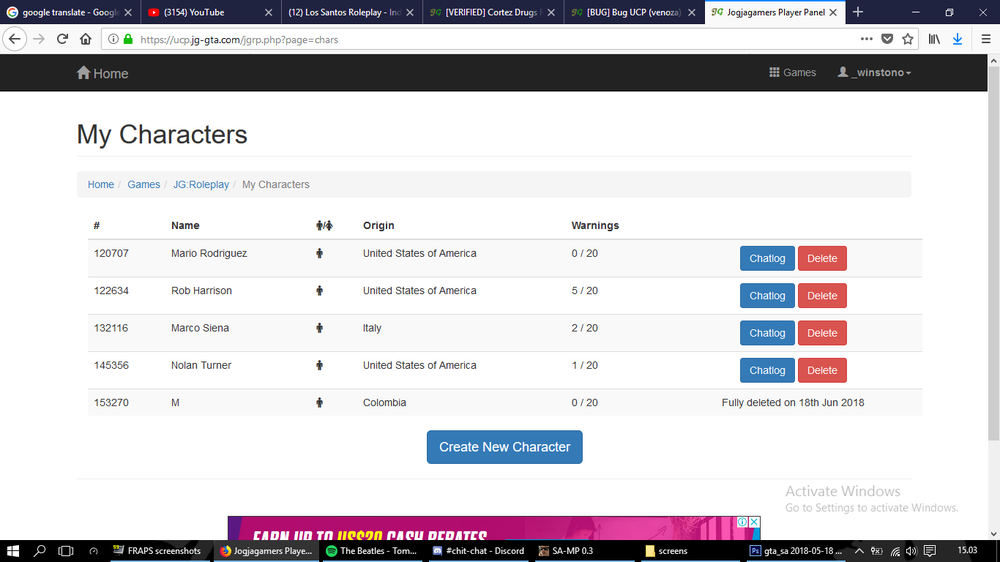Reload the current page

62,40
